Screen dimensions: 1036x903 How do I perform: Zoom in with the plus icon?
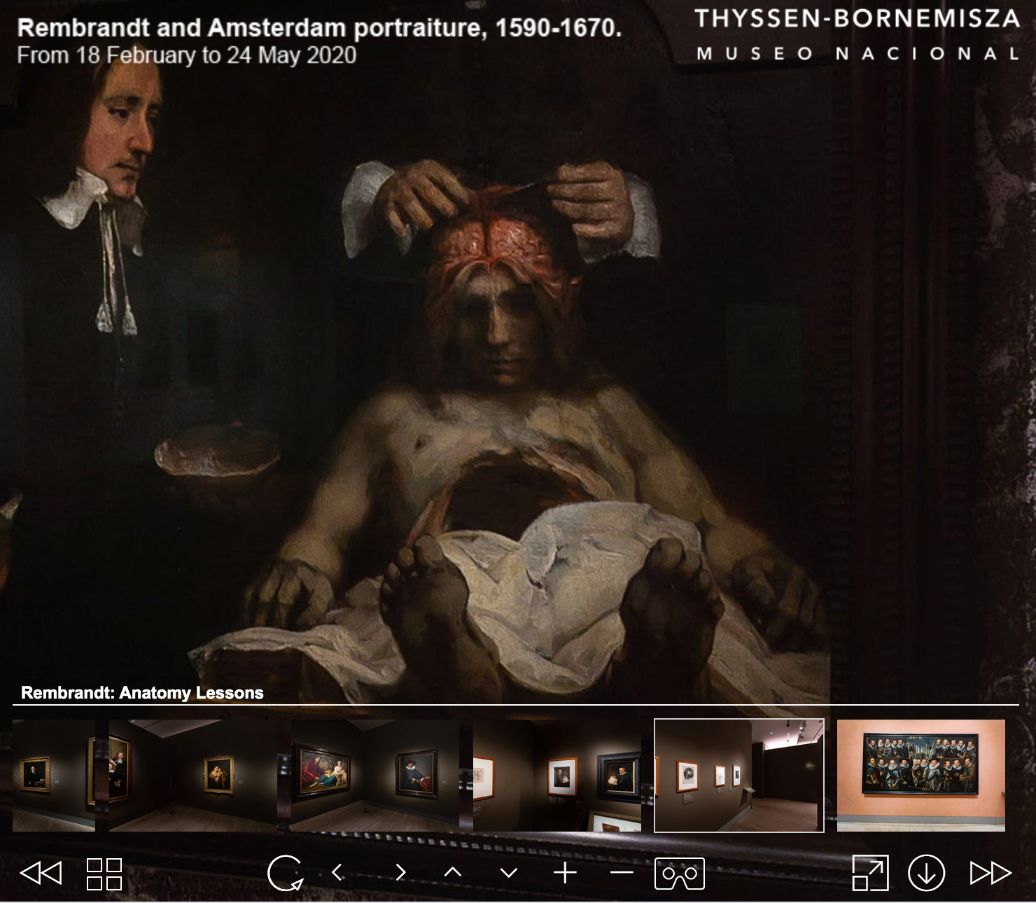(565, 873)
